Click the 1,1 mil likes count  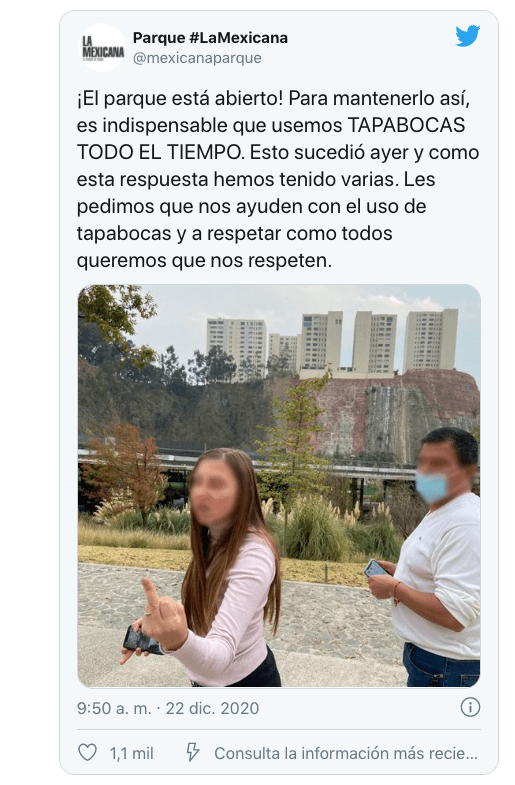click(x=131, y=753)
